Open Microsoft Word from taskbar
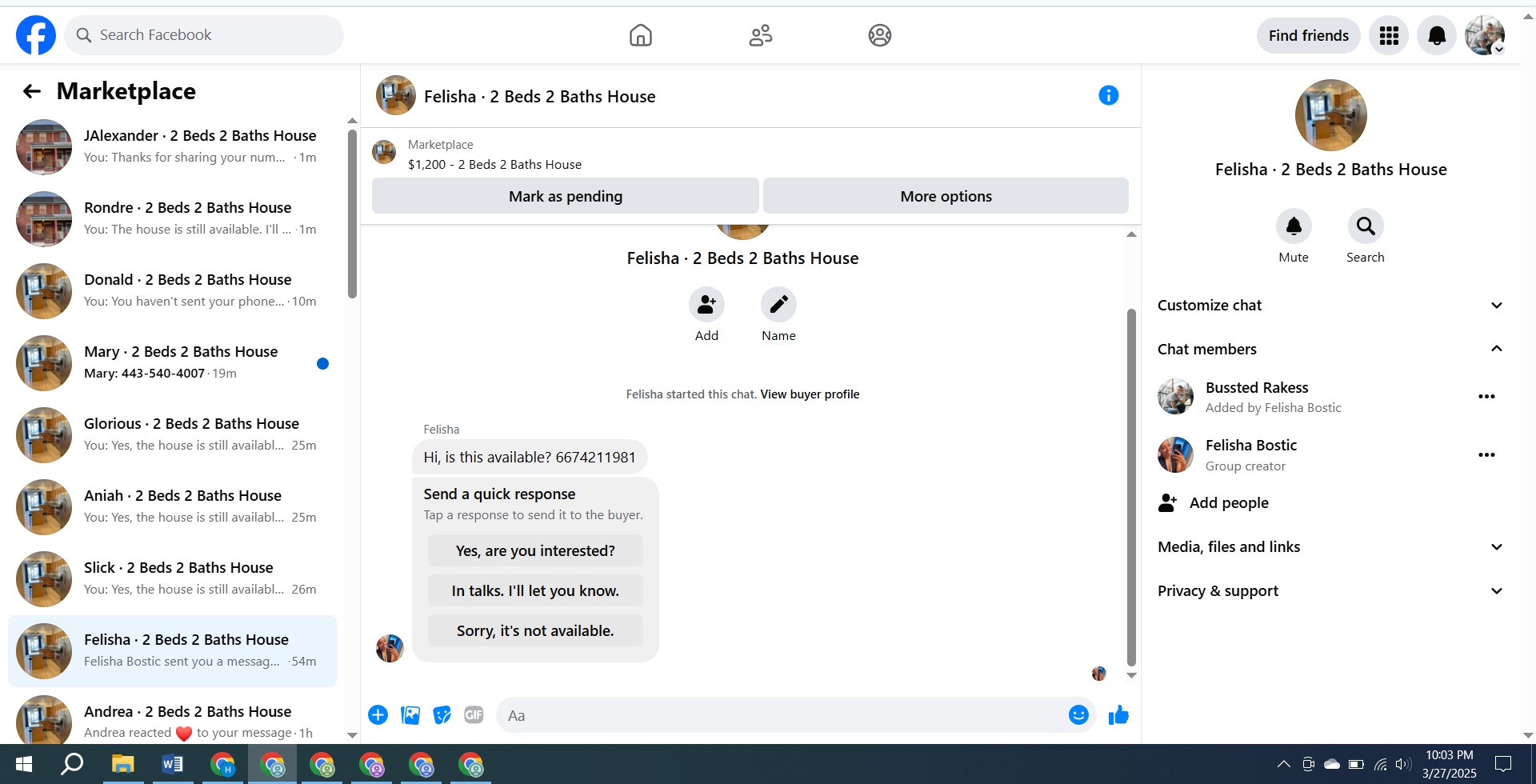This screenshot has height=784, width=1536. coord(172,764)
